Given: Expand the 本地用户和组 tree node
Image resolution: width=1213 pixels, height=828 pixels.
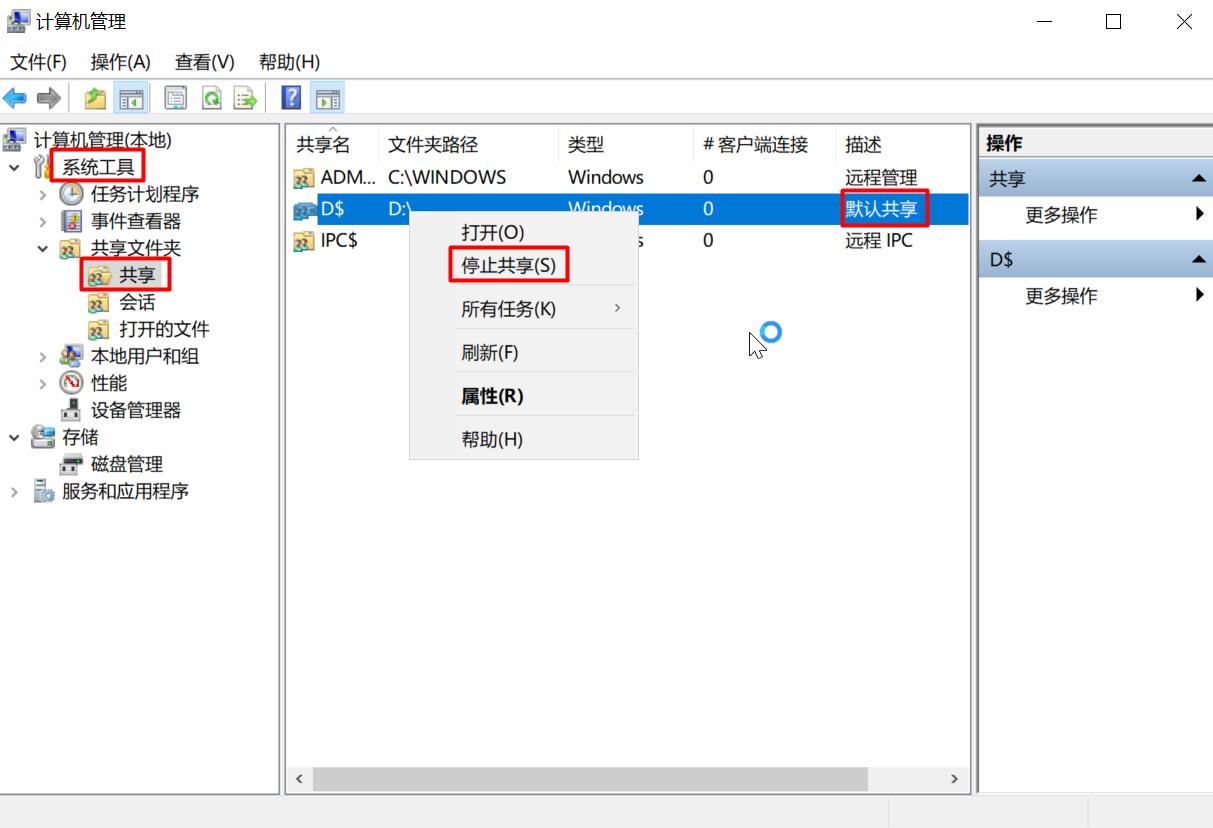Looking at the screenshot, I should pyautogui.click(x=42, y=356).
